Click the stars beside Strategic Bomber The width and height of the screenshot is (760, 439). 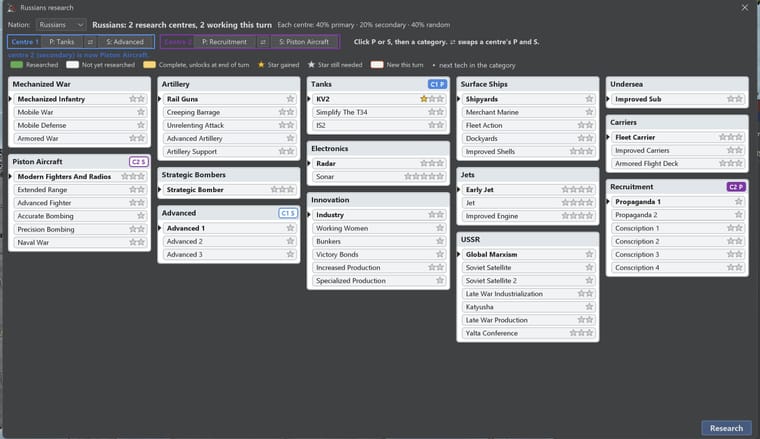(283, 190)
